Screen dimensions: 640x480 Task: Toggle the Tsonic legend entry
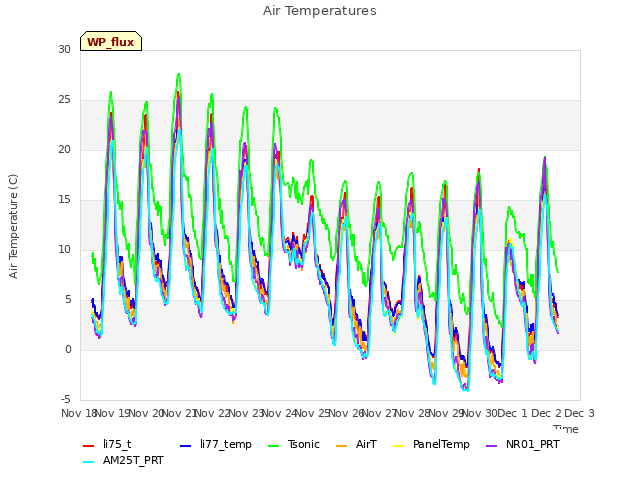click(x=294, y=444)
